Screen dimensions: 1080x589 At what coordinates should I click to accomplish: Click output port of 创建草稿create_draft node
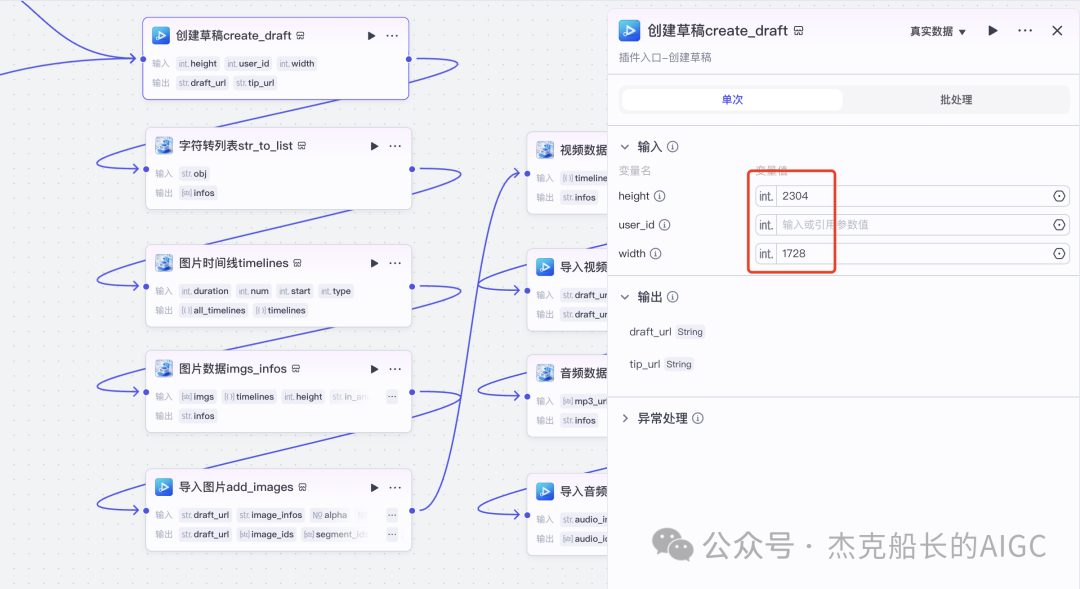pos(408,59)
